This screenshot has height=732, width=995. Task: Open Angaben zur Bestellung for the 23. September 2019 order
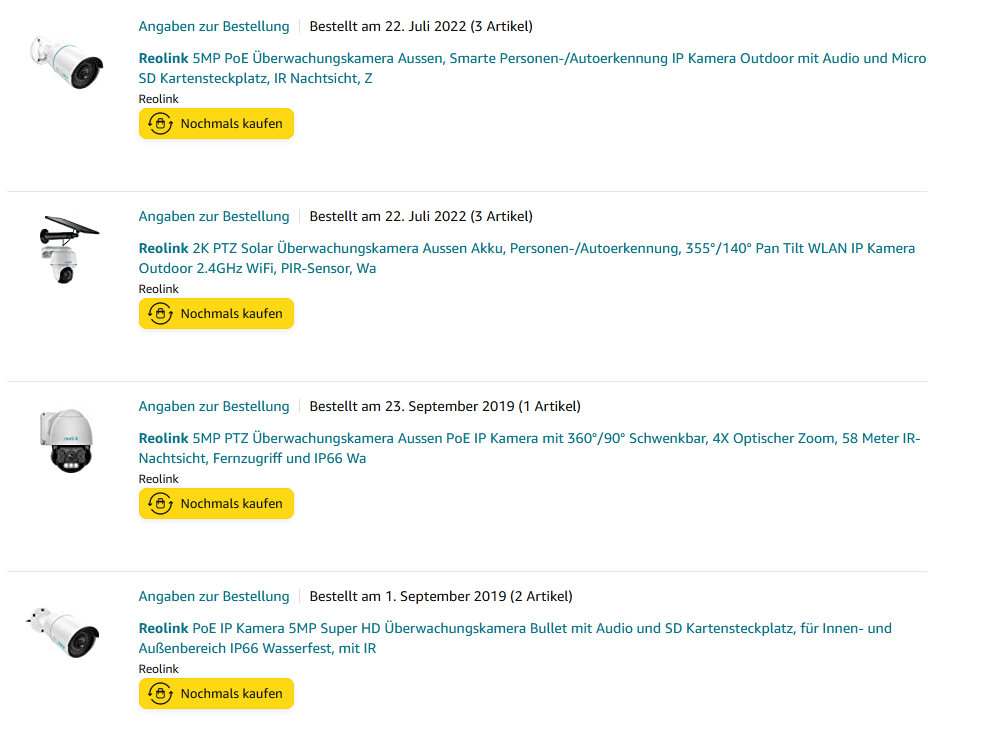(214, 407)
